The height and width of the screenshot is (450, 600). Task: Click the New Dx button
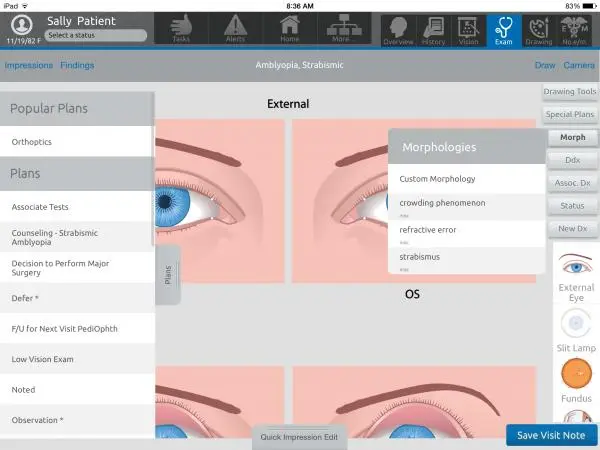click(x=572, y=229)
